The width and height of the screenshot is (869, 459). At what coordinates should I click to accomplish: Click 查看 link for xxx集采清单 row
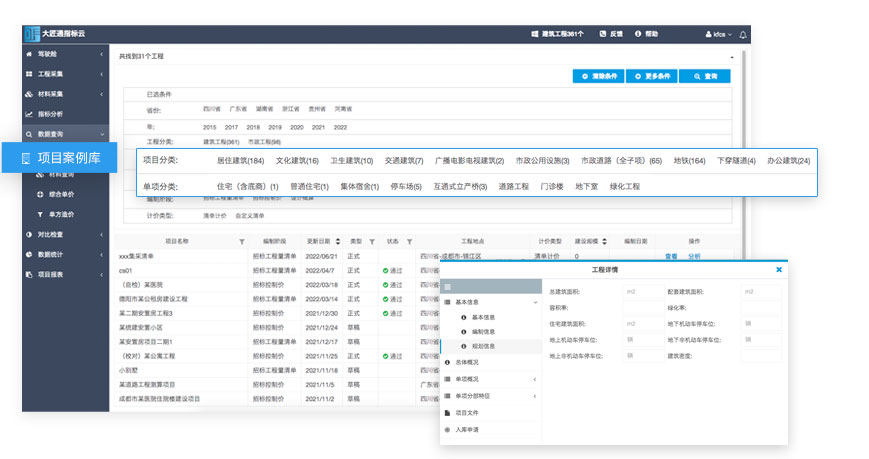click(x=671, y=256)
